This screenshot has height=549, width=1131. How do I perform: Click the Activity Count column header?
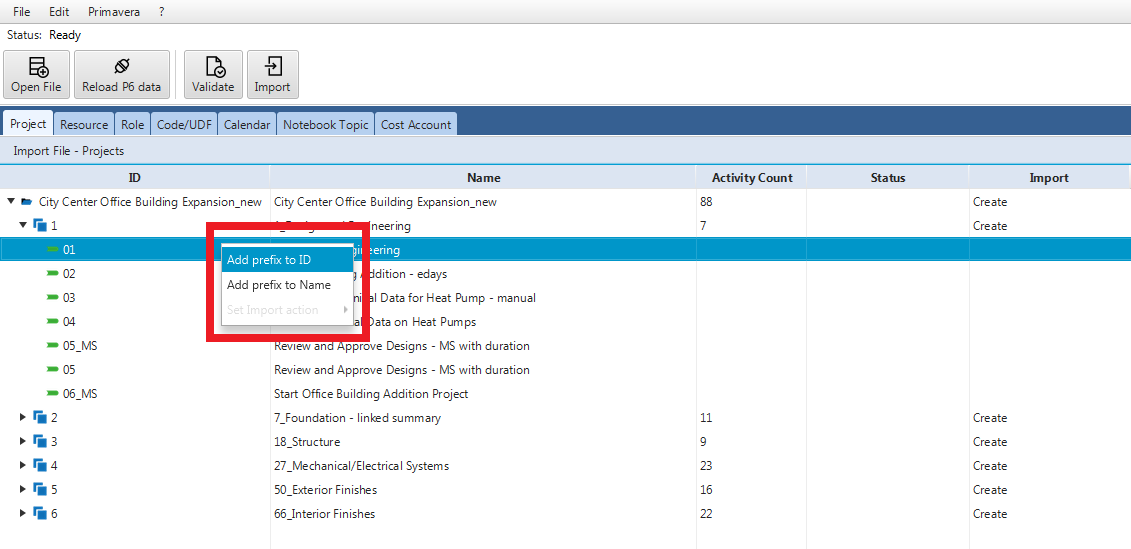[752, 178]
